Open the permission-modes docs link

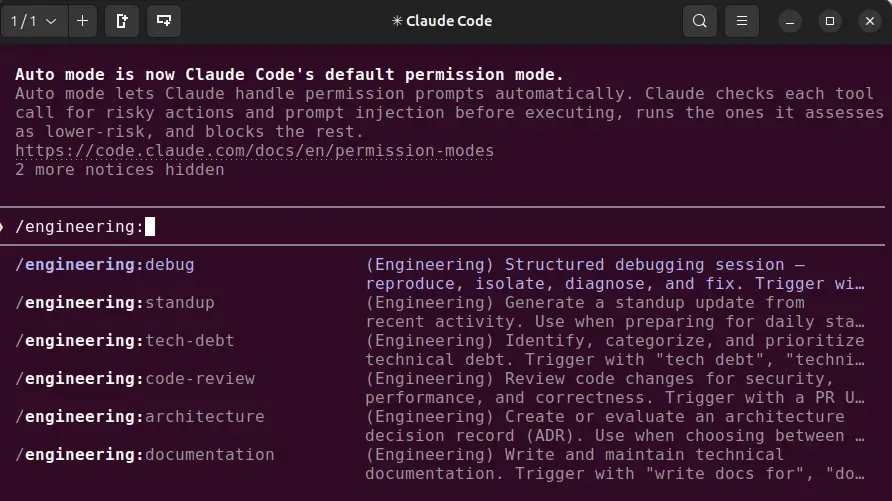(254, 151)
